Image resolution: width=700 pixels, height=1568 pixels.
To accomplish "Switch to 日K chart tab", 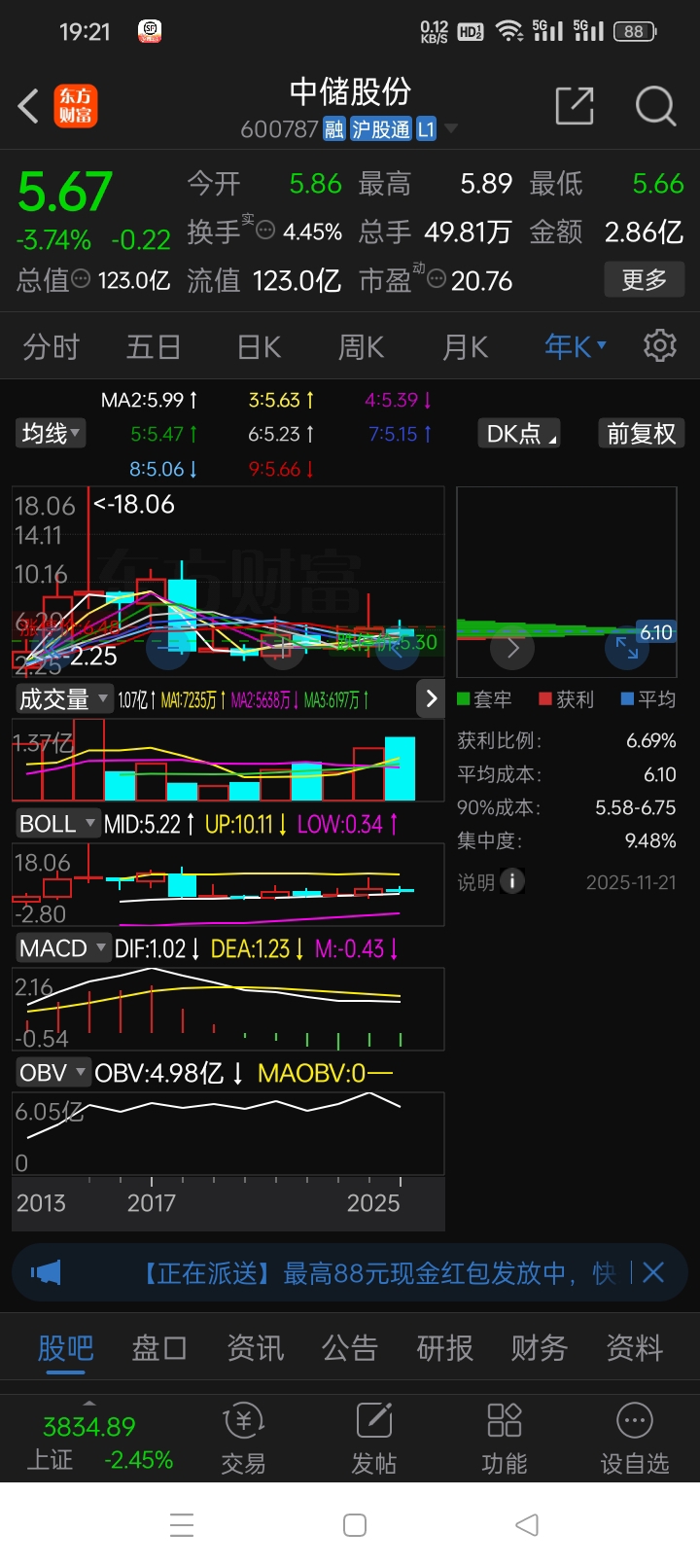I will [259, 346].
